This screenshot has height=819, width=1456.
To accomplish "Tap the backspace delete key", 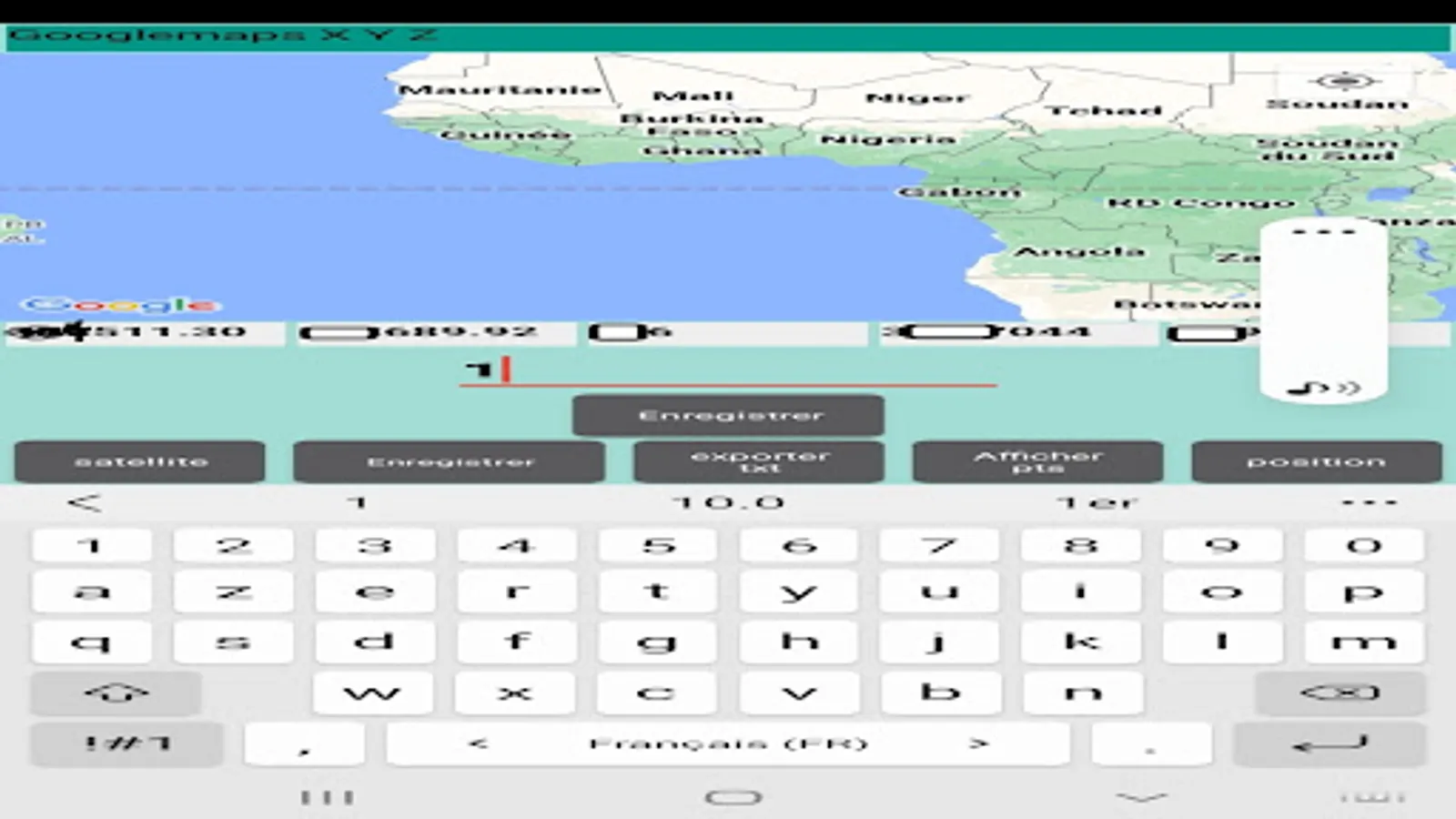I will (1340, 693).
